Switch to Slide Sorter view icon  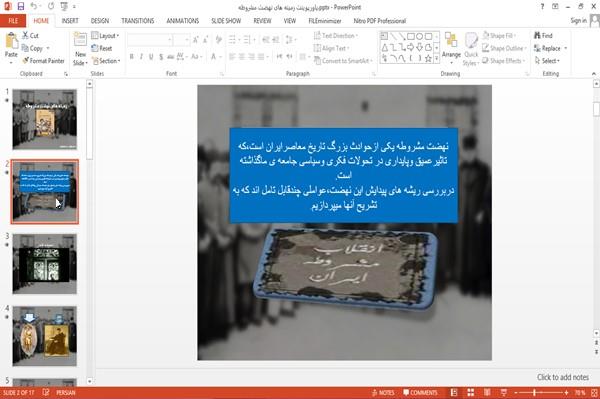pos(470,392)
